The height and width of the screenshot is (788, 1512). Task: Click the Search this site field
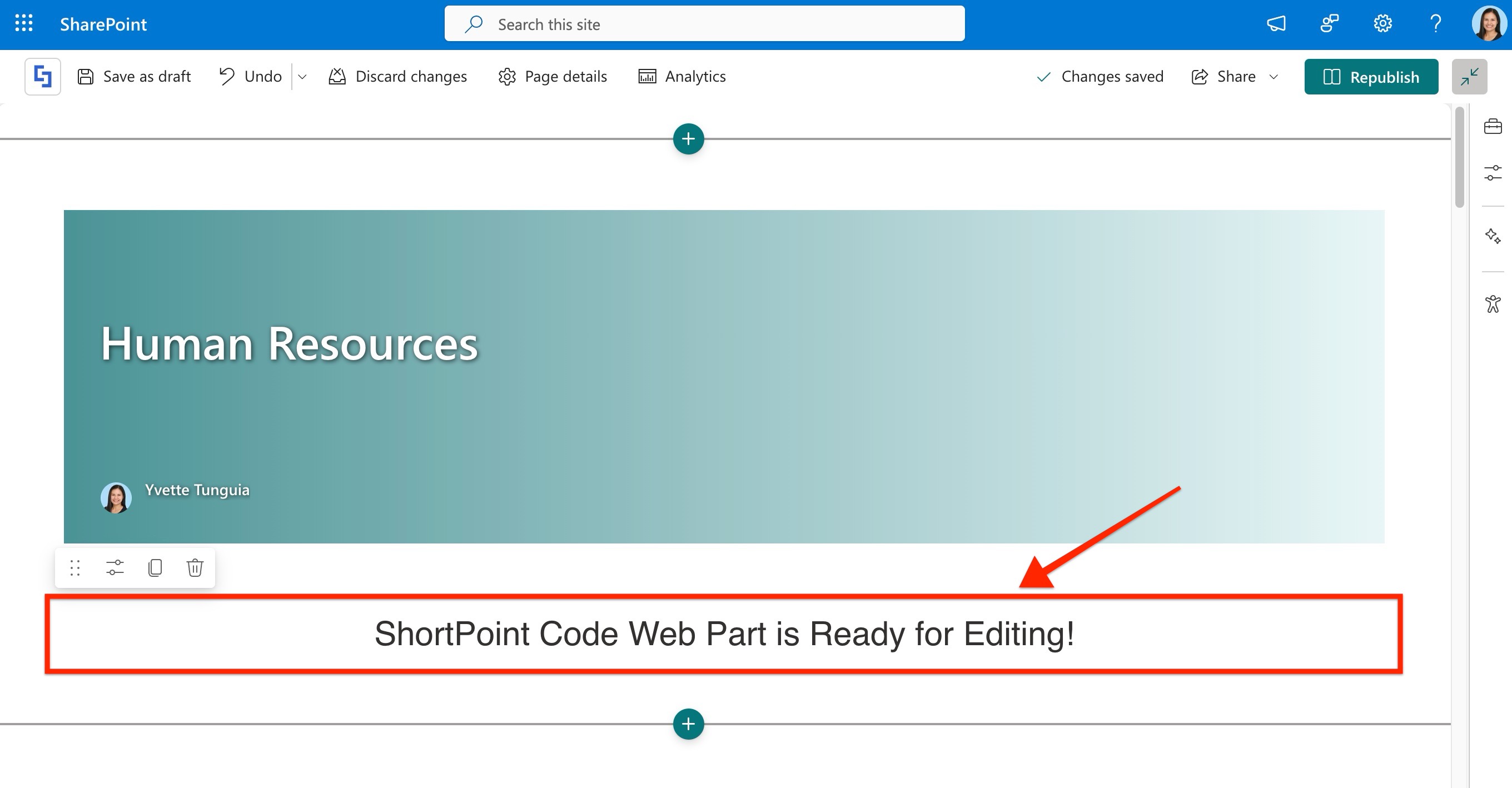tap(704, 24)
